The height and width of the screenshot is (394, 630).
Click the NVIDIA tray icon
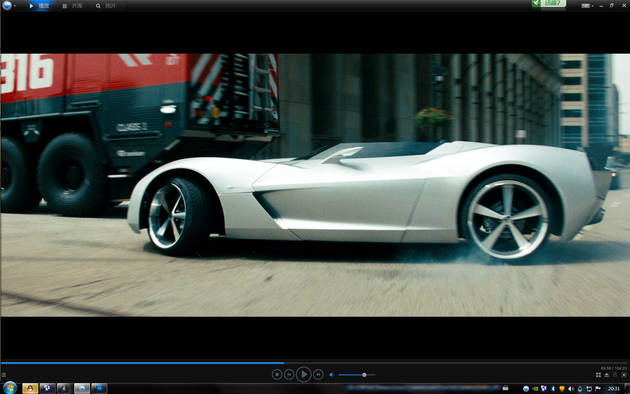pos(535,388)
